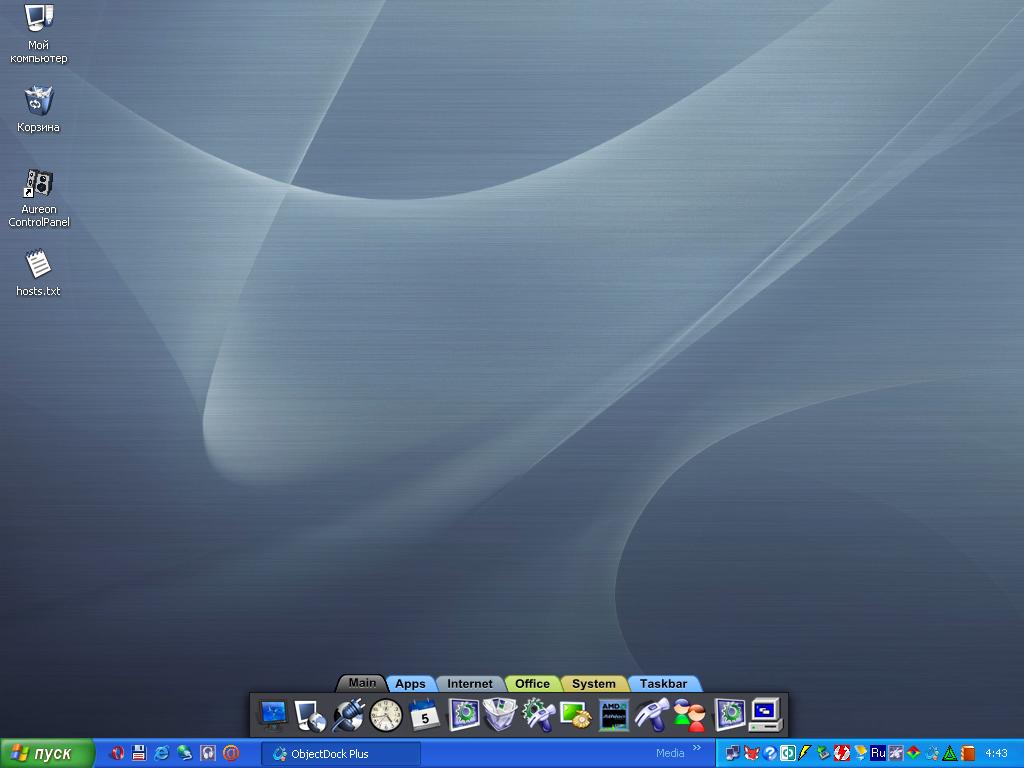Switch to the System dock tab
The width and height of the screenshot is (1024, 768).
(x=593, y=684)
